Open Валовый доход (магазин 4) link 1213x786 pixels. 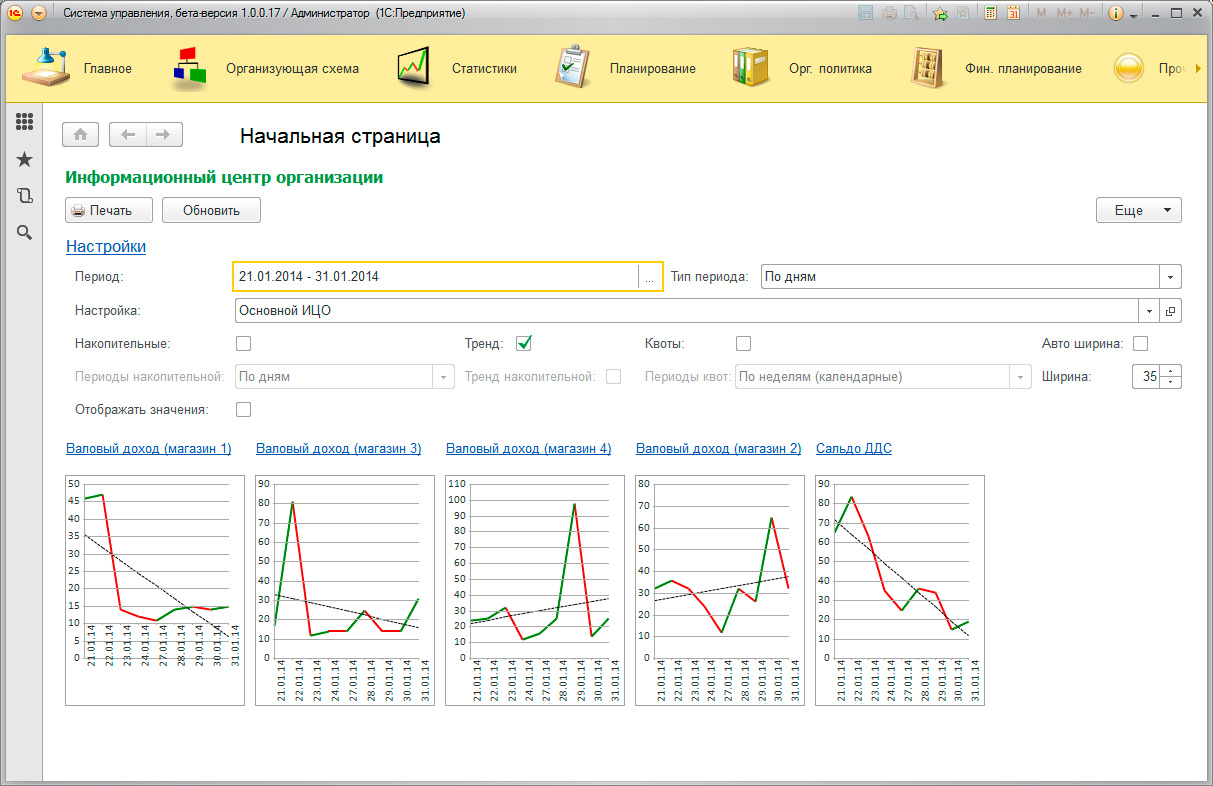[x=528, y=449]
